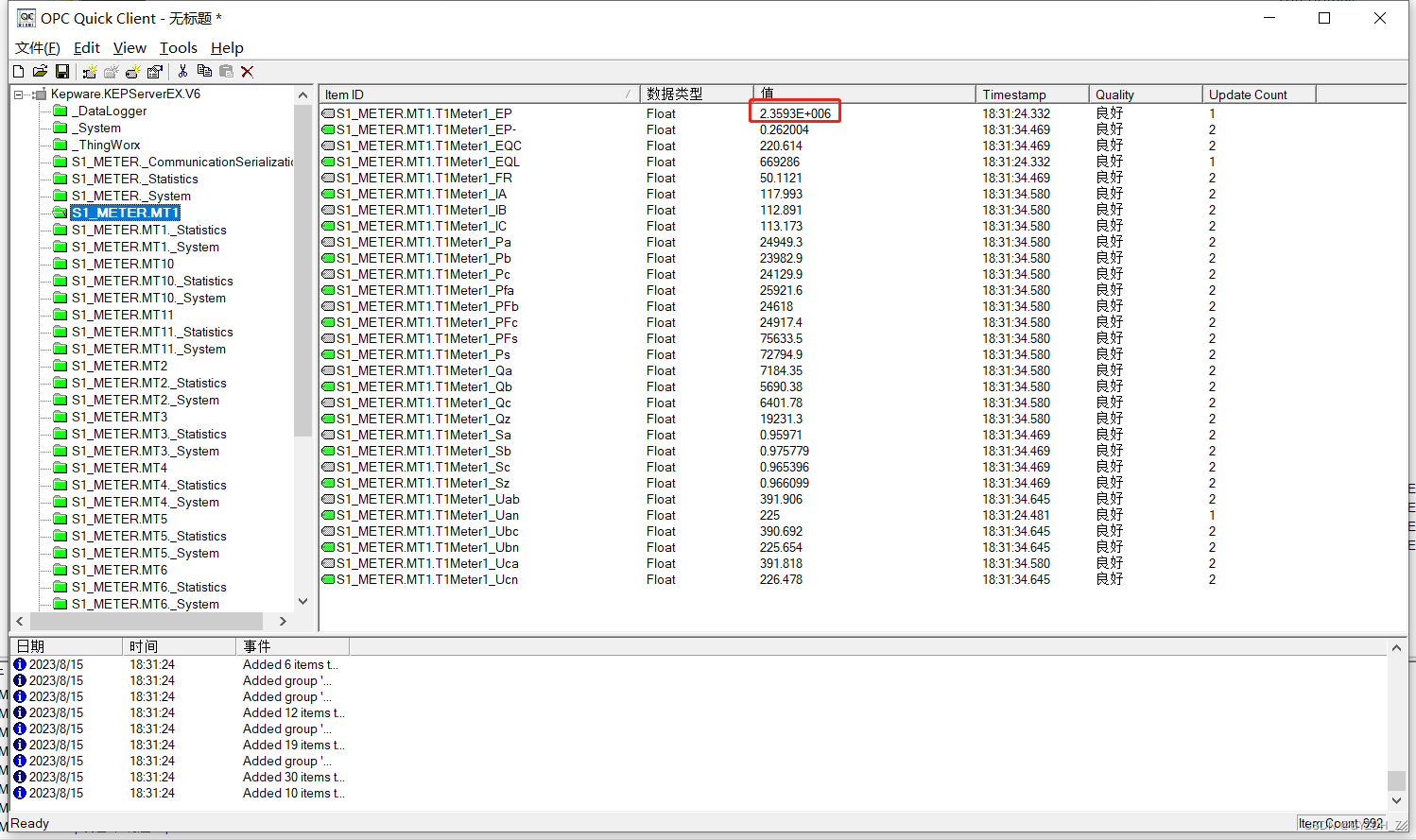
Task: Click the New Server Connection toolbar icon
Action: (x=89, y=71)
